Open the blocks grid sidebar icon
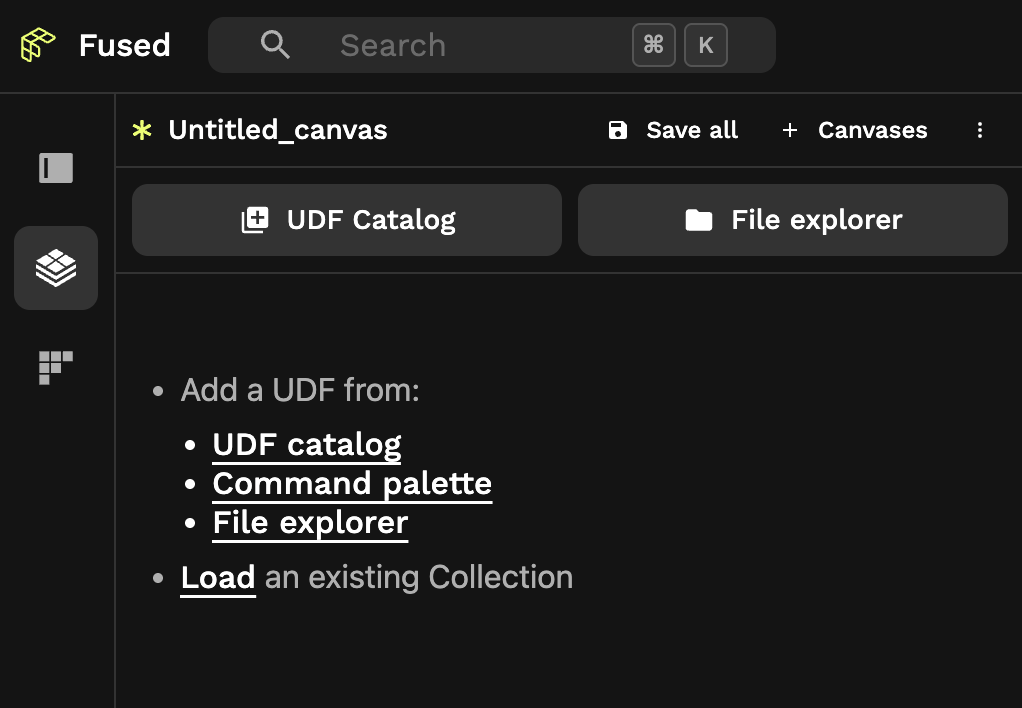 [x=56, y=367]
